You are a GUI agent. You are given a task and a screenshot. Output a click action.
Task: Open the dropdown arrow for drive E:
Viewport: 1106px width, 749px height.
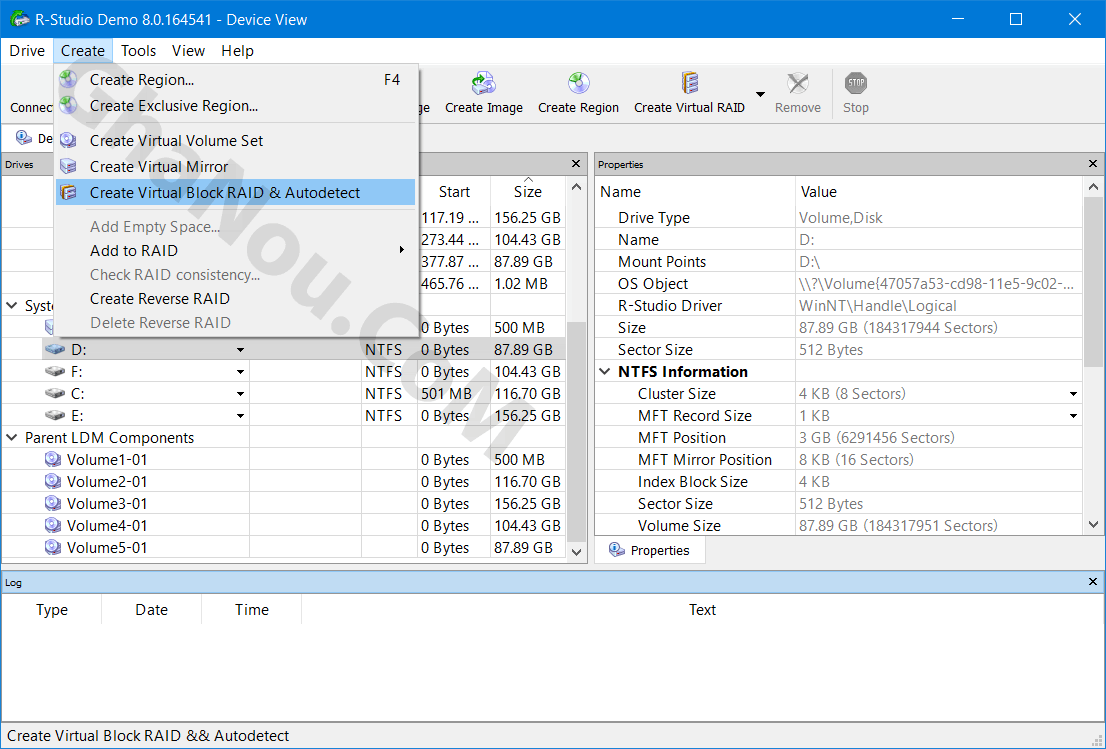click(241, 416)
